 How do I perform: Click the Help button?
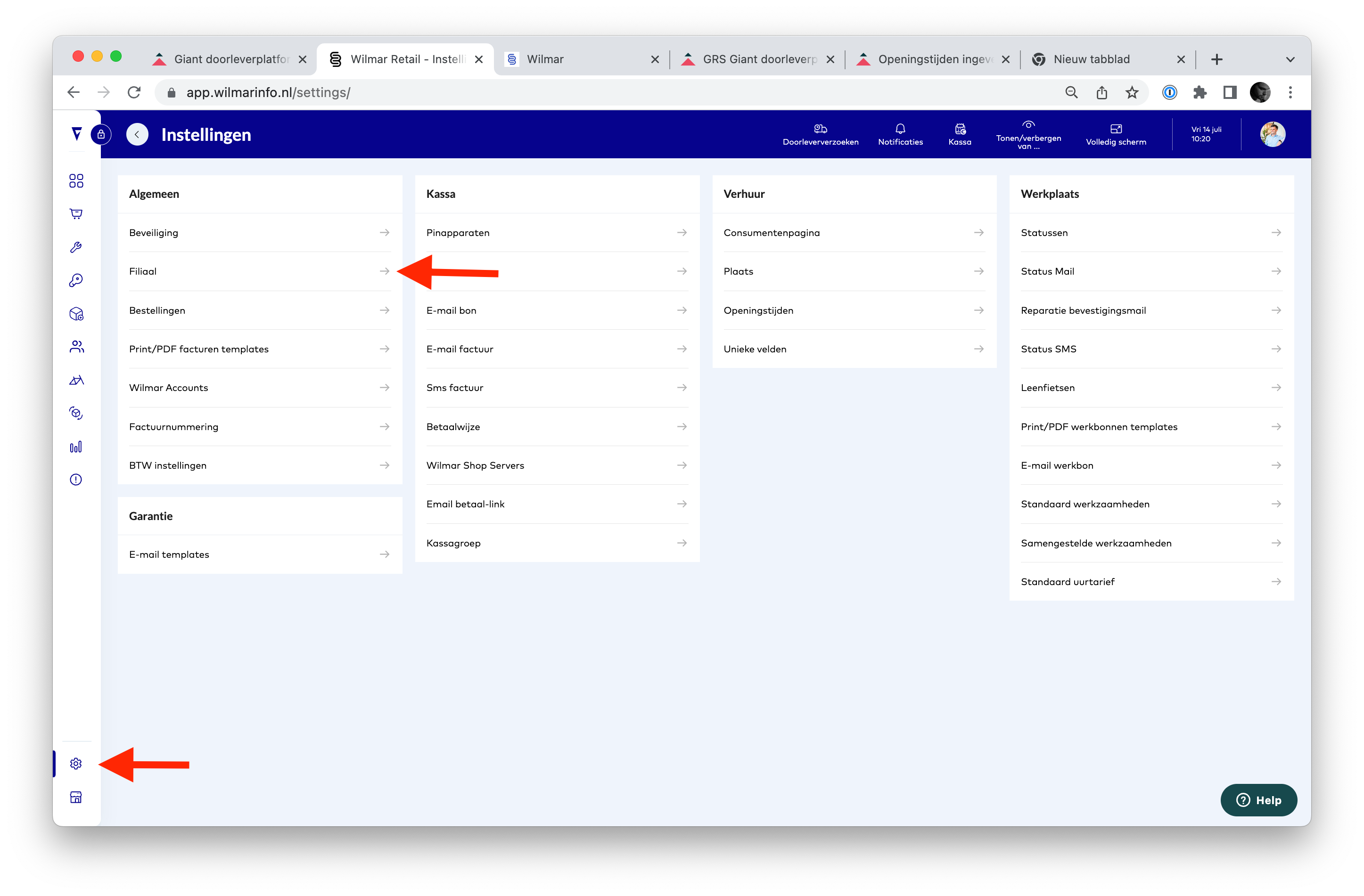point(1258,800)
